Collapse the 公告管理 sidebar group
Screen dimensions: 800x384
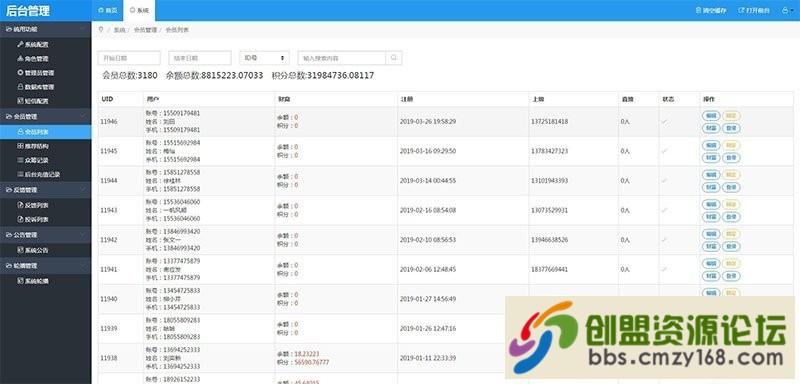coord(45,235)
